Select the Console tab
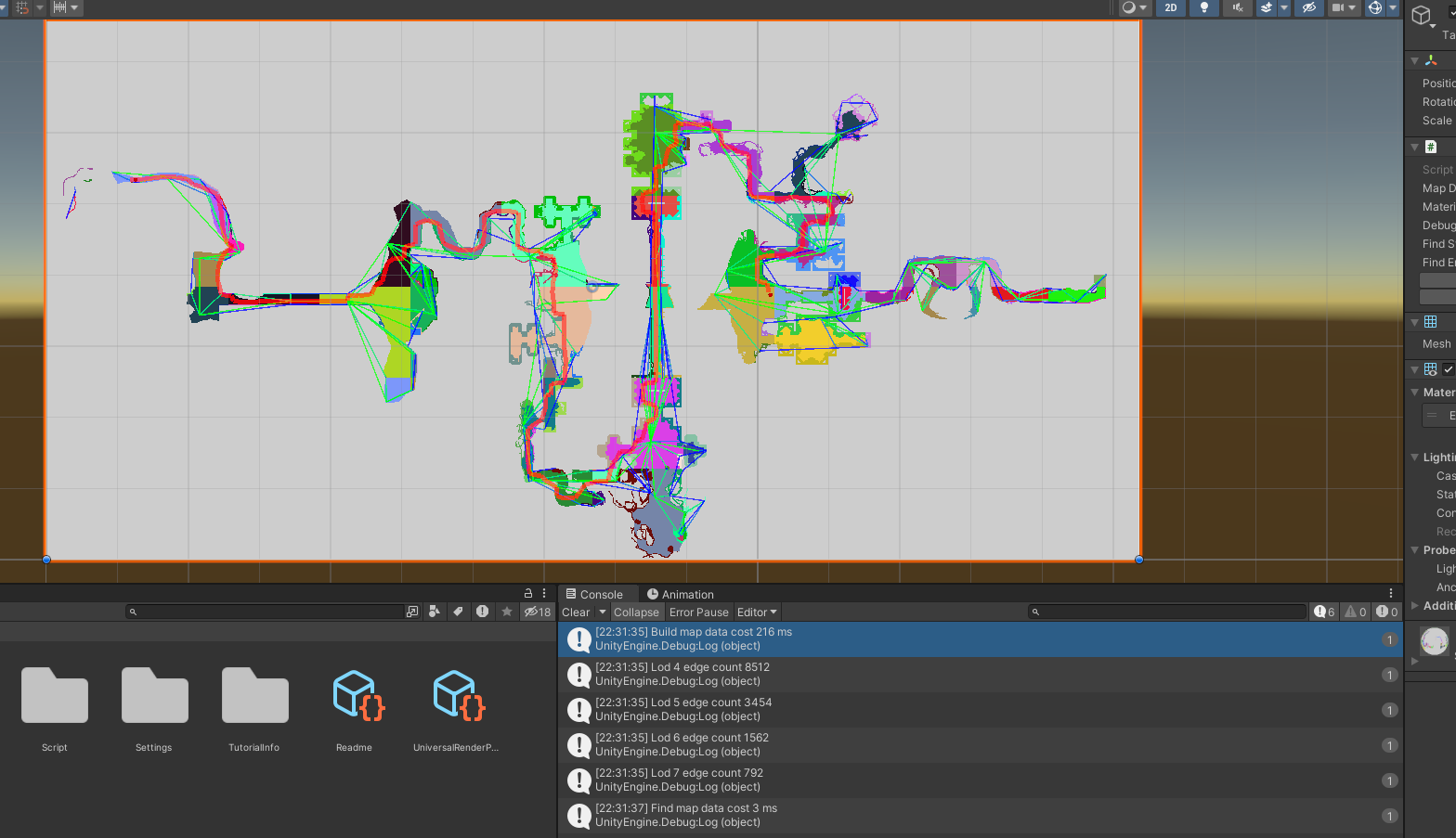 tap(594, 594)
